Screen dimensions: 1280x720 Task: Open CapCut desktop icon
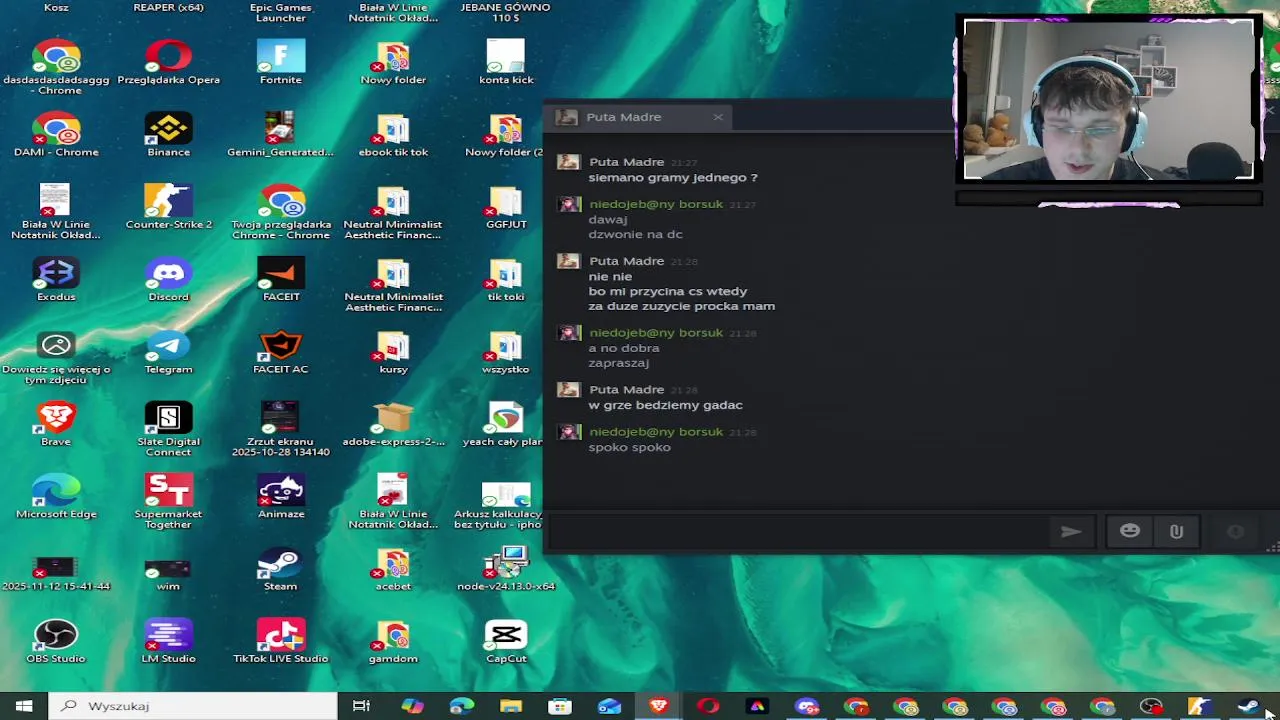click(506, 641)
